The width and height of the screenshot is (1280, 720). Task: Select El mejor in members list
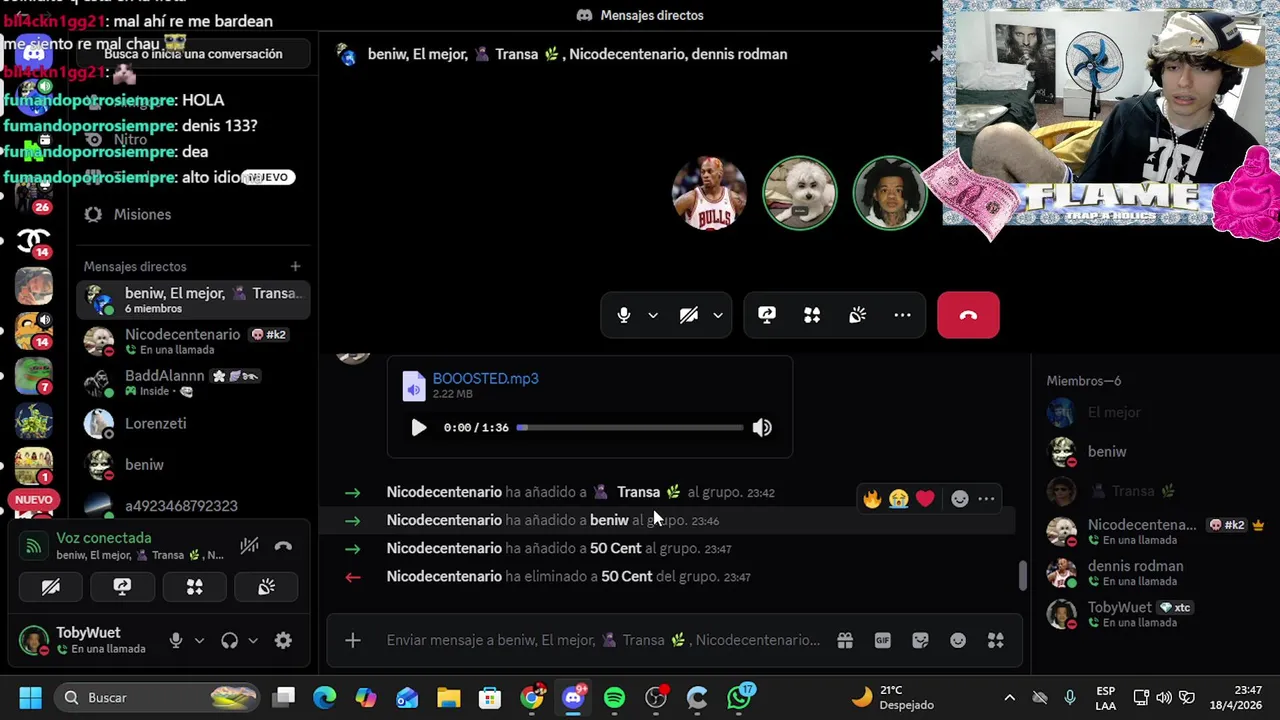click(x=1153, y=411)
